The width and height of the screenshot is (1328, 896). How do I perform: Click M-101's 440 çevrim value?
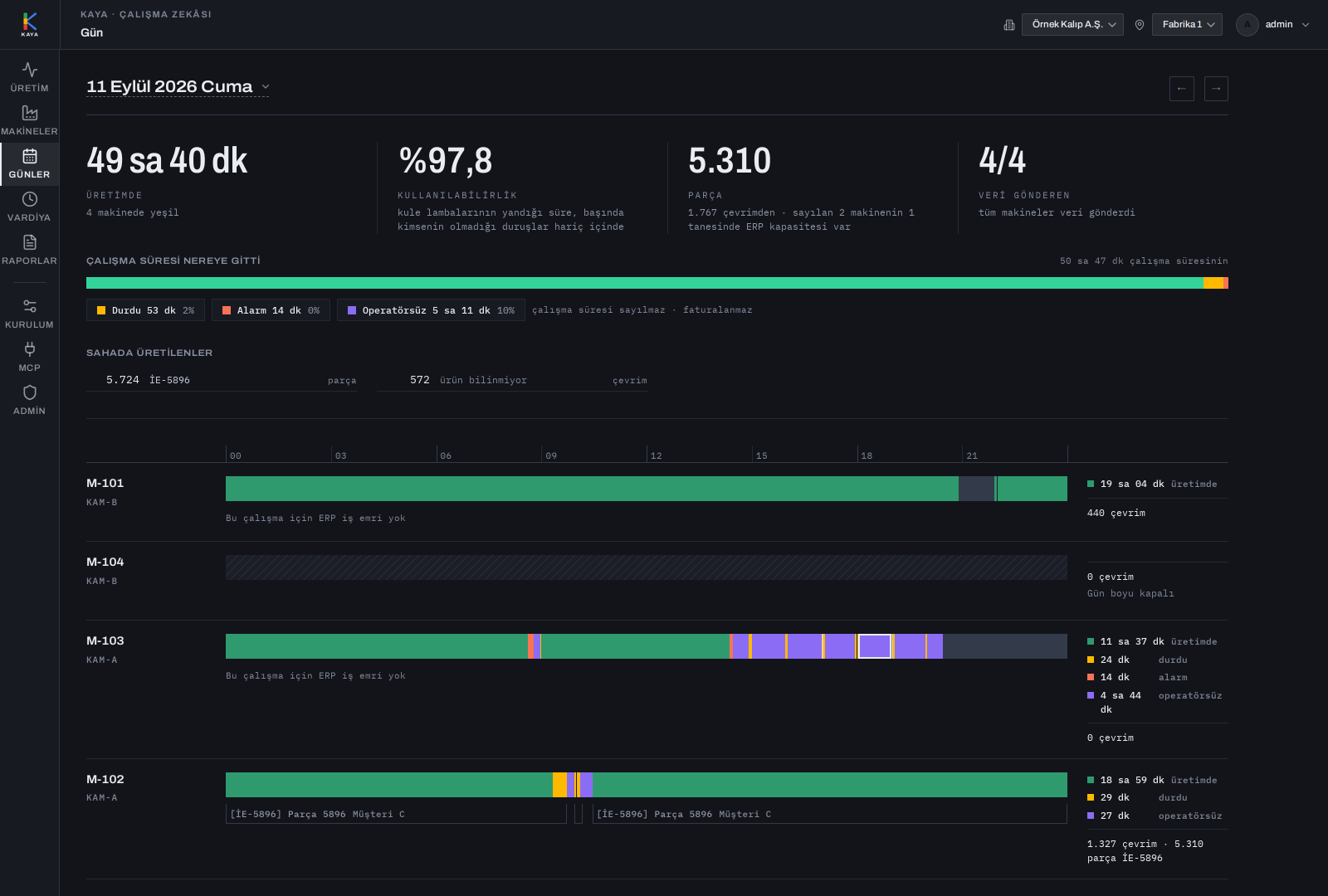point(1116,513)
